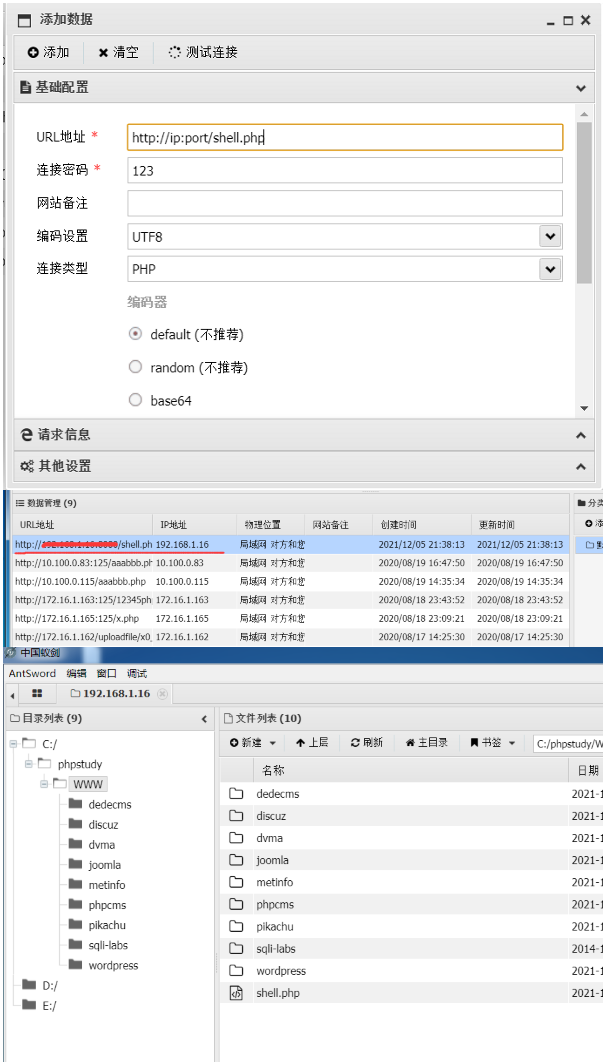Click the 主目录 home button
Image resolution: width=605 pixels, height=1064 pixels.
pyautogui.click(x=427, y=742)
